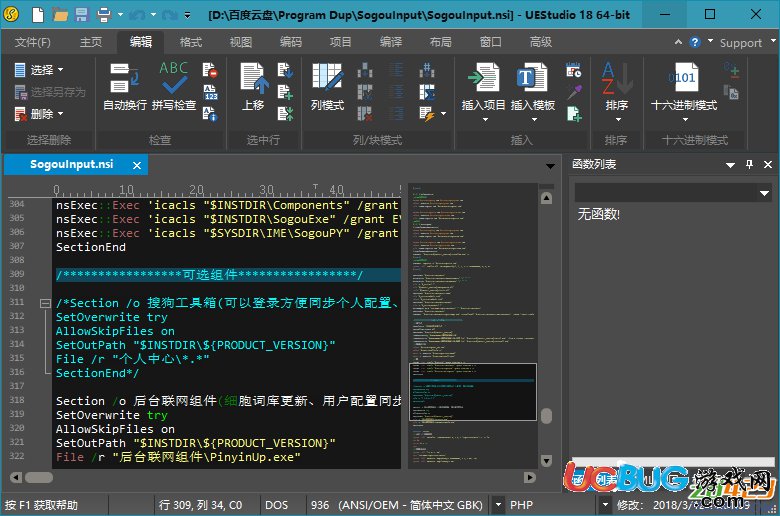780x516 pixels.
Task: Expand the 插入项目 dropdown arrow
Action: point(485,119)
